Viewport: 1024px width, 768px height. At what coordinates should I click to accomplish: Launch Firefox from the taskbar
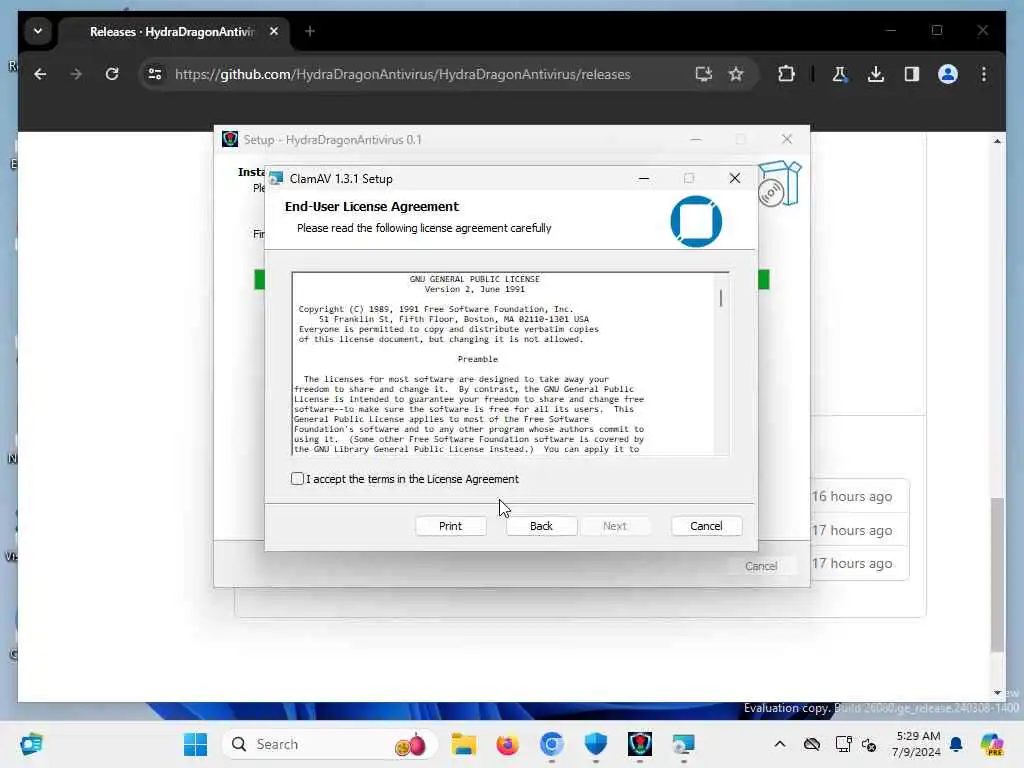pyautogui.click(x=507, y=744)
